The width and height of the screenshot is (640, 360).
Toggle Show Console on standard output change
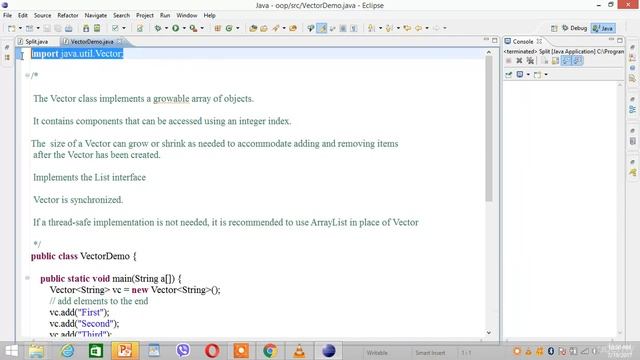point(566,61)
